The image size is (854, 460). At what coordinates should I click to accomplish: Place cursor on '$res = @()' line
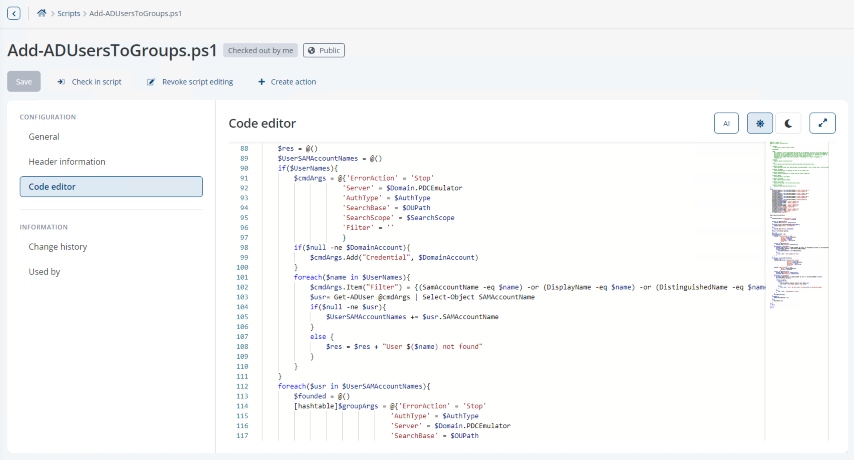pos(297,148)
